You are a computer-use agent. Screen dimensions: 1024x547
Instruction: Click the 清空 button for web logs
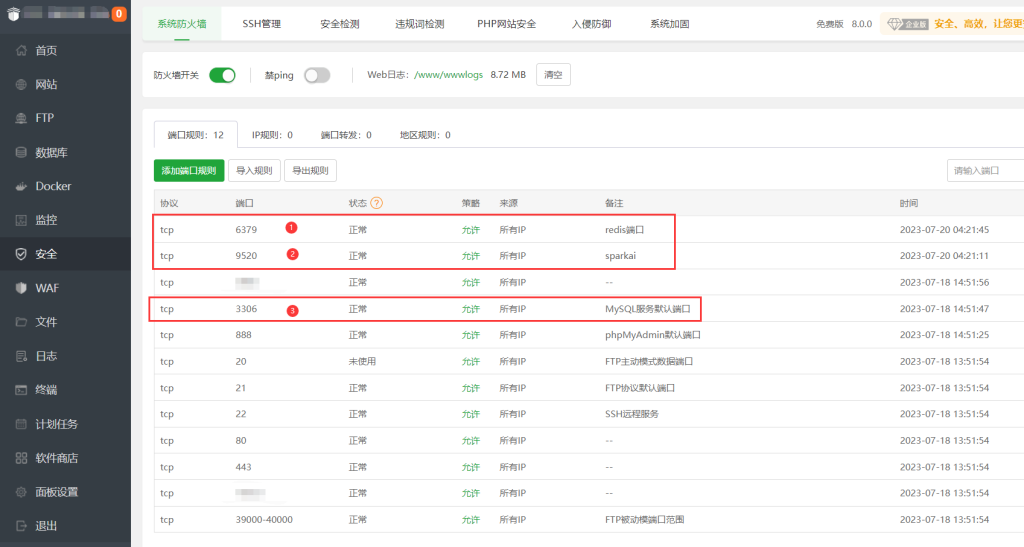pos(553,75)
